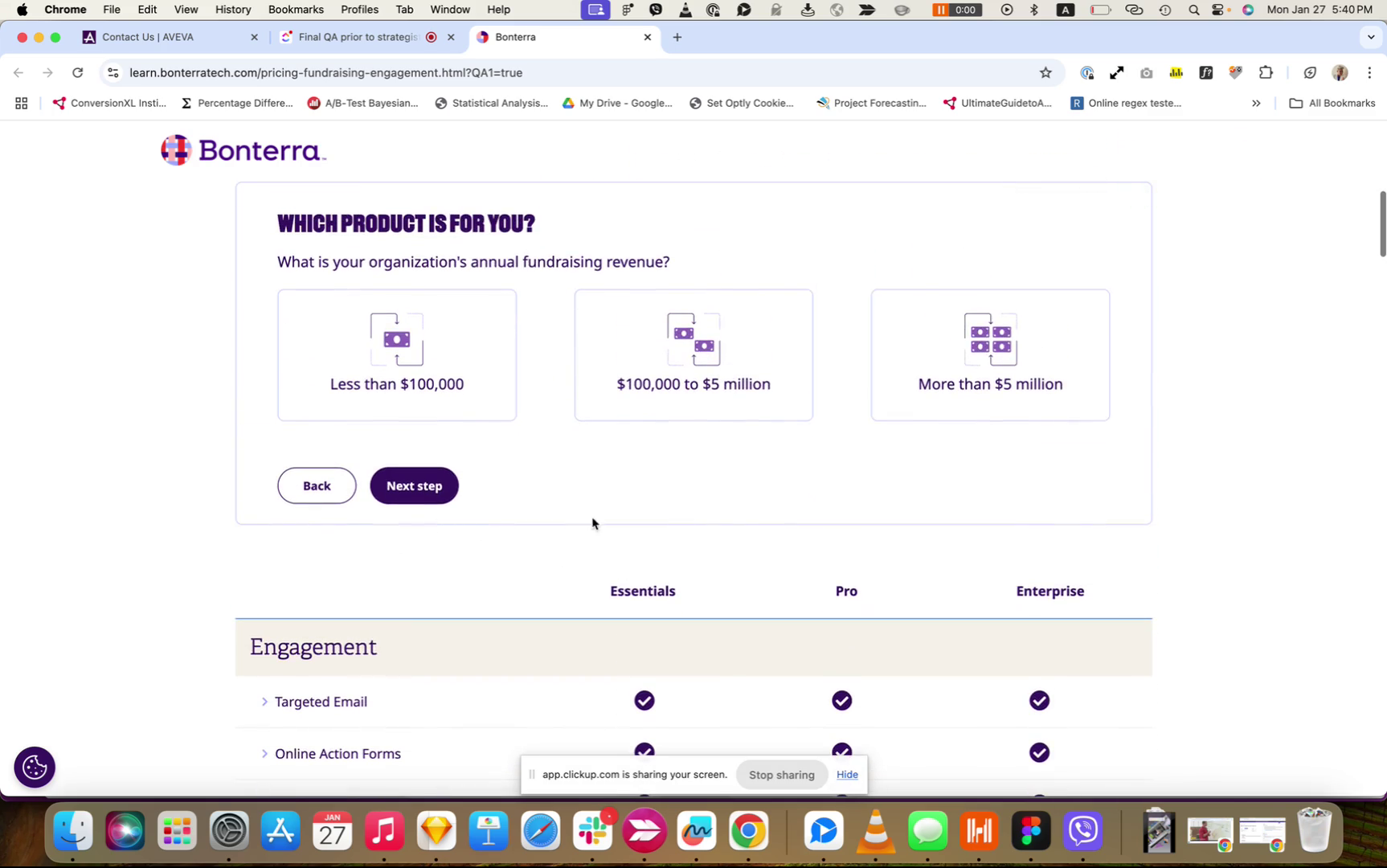
Task: Open the ConversionXL Insti... bookmark
Action: [109, 103]
